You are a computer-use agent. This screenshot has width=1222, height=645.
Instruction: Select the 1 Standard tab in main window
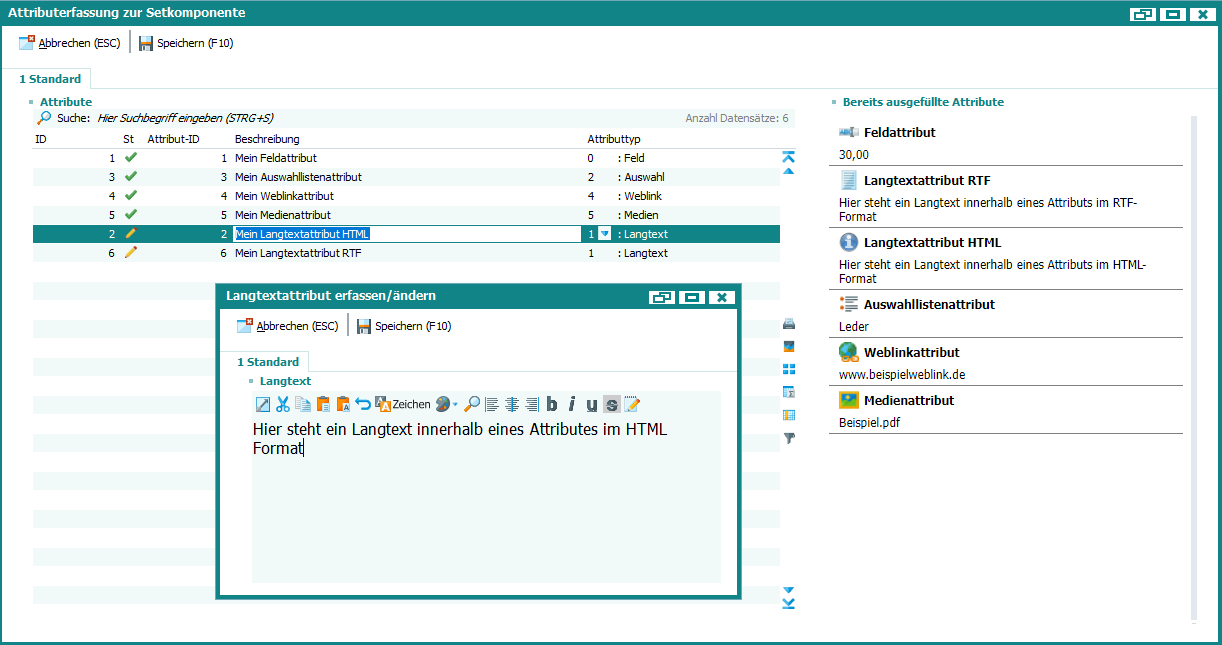click(50, 79)
